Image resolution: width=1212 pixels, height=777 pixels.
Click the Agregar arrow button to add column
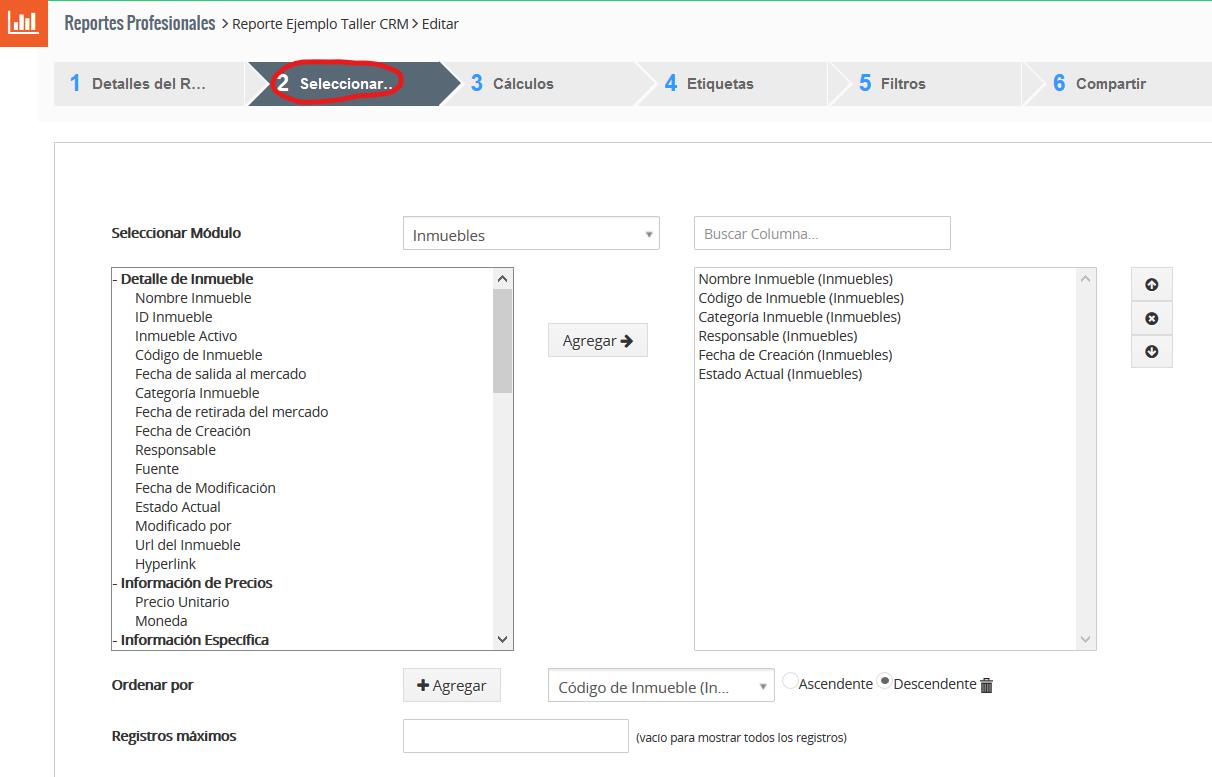[597, 341]
